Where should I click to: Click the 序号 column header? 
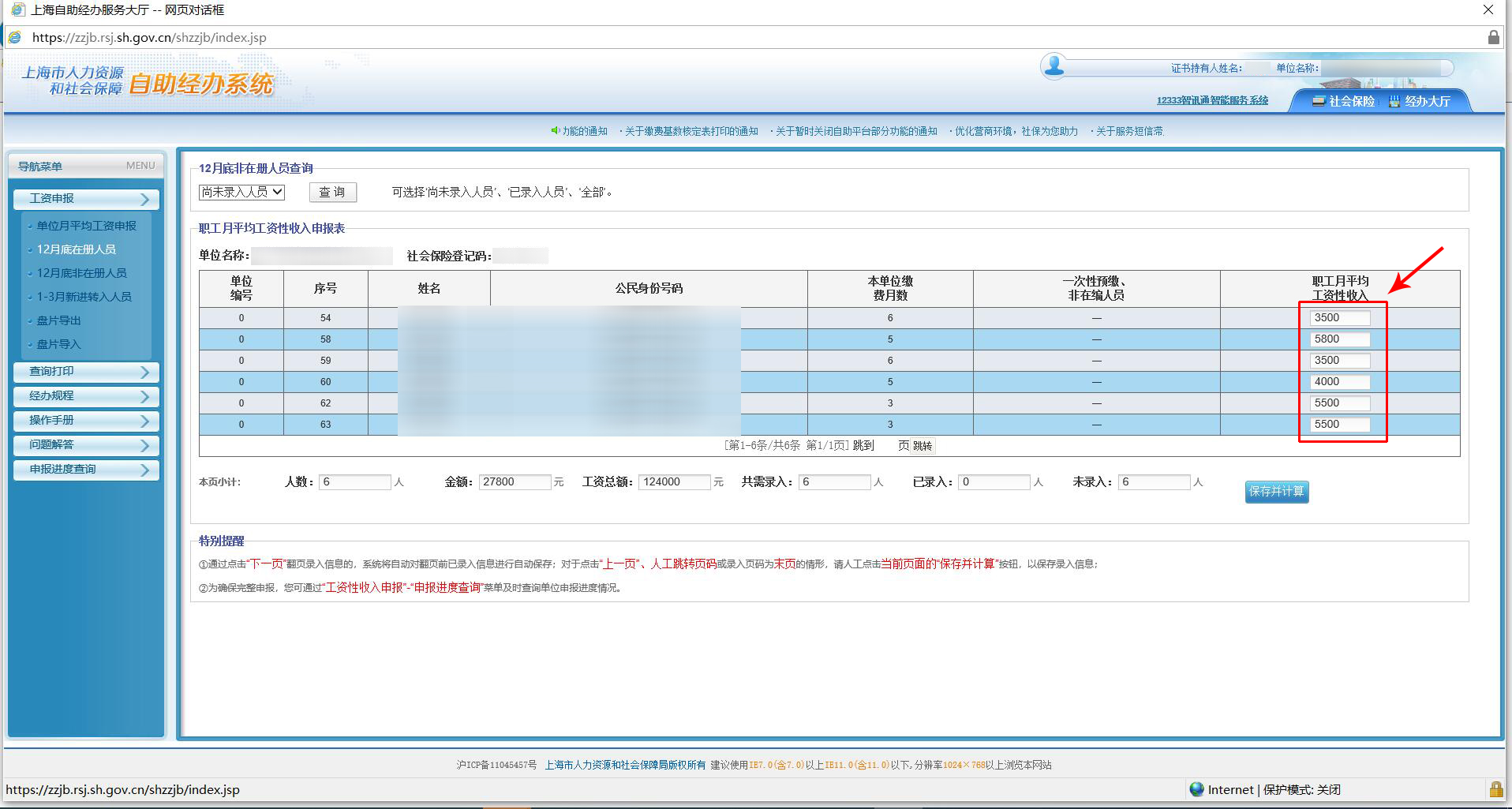coord(325,289)
